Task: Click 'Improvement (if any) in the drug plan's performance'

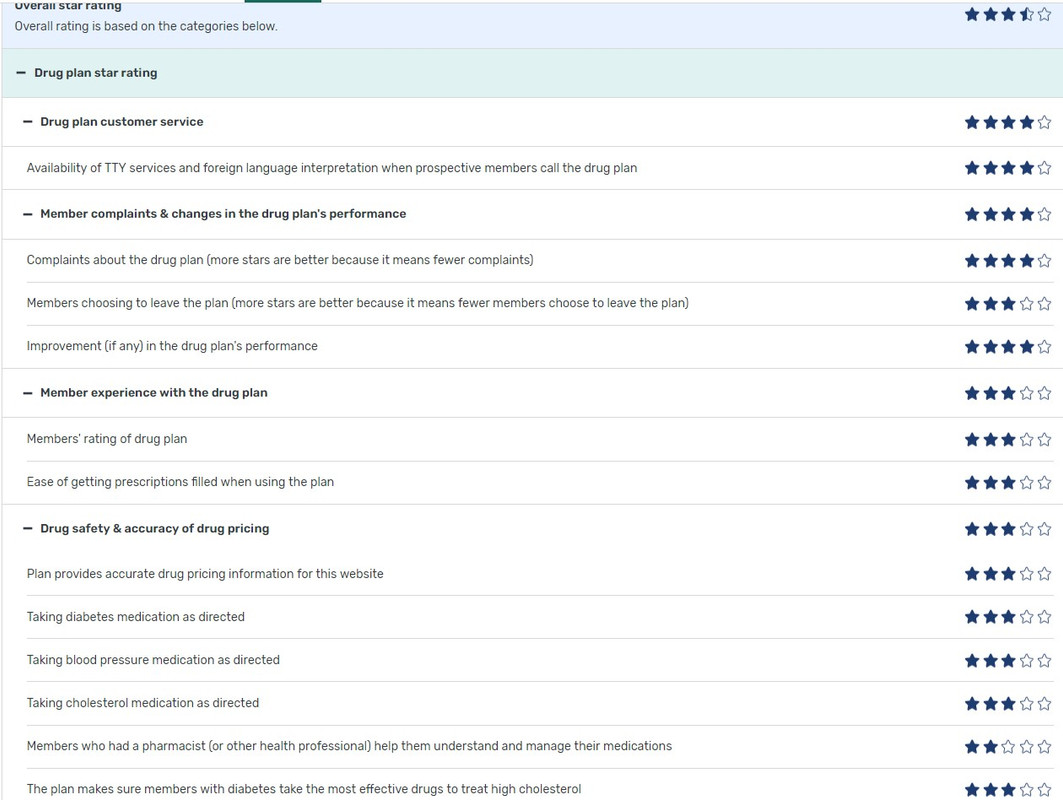Action: [172, 346]
